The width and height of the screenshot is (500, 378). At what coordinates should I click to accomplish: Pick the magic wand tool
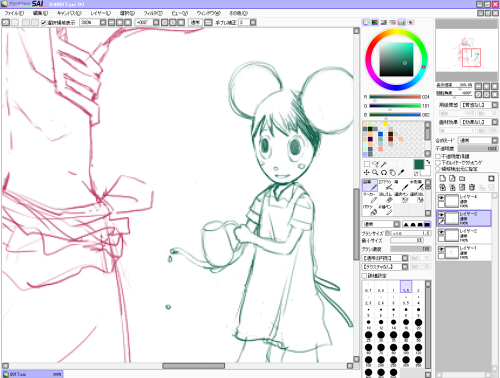pos(384,164)
